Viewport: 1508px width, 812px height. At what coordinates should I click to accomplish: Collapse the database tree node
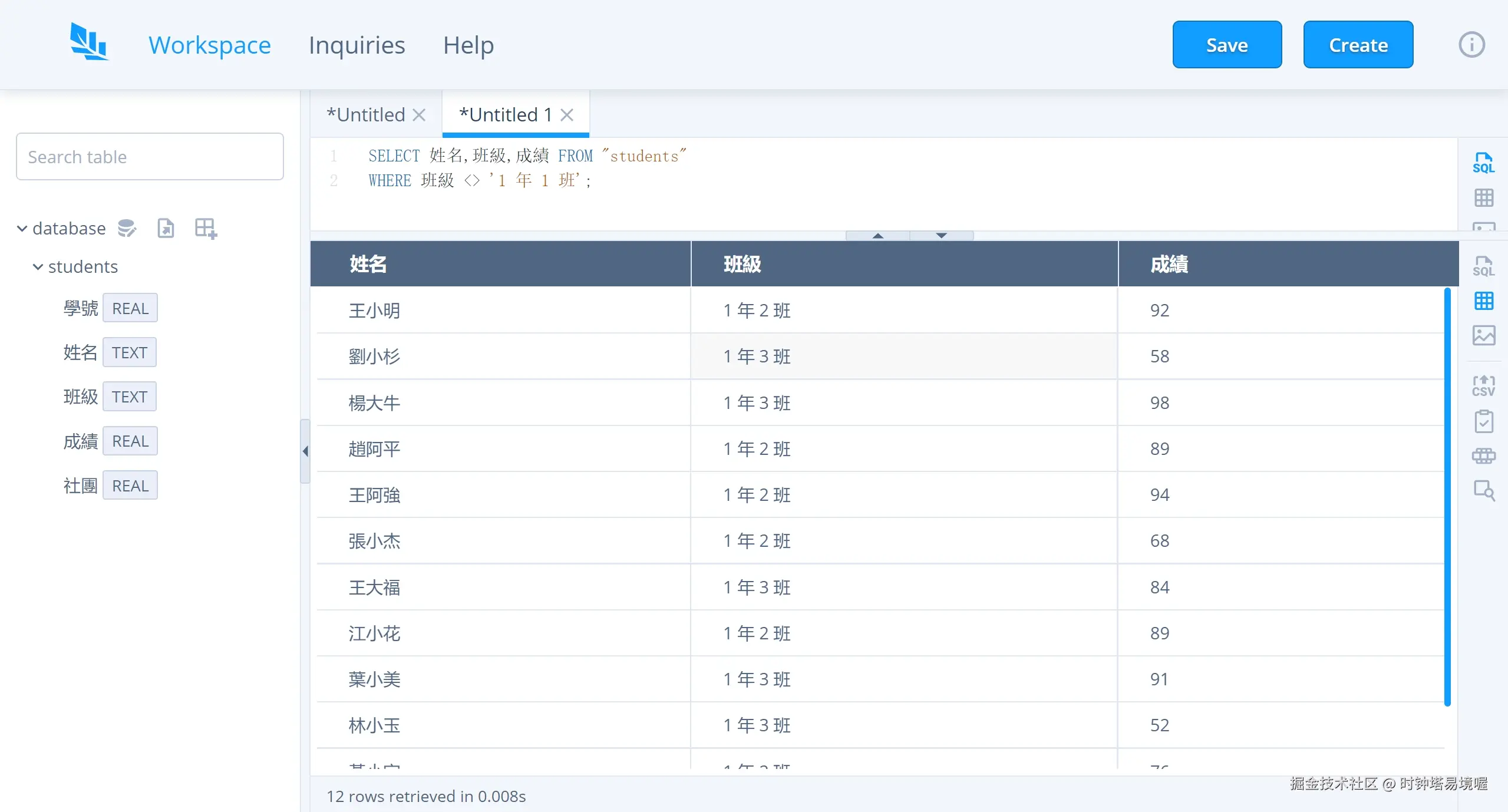21,228
